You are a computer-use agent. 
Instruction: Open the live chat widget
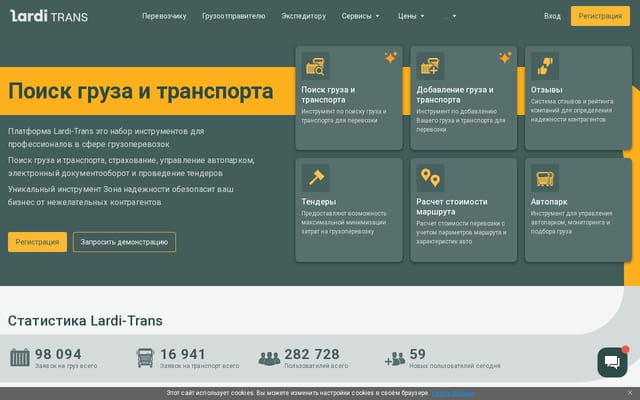point(612,362)
